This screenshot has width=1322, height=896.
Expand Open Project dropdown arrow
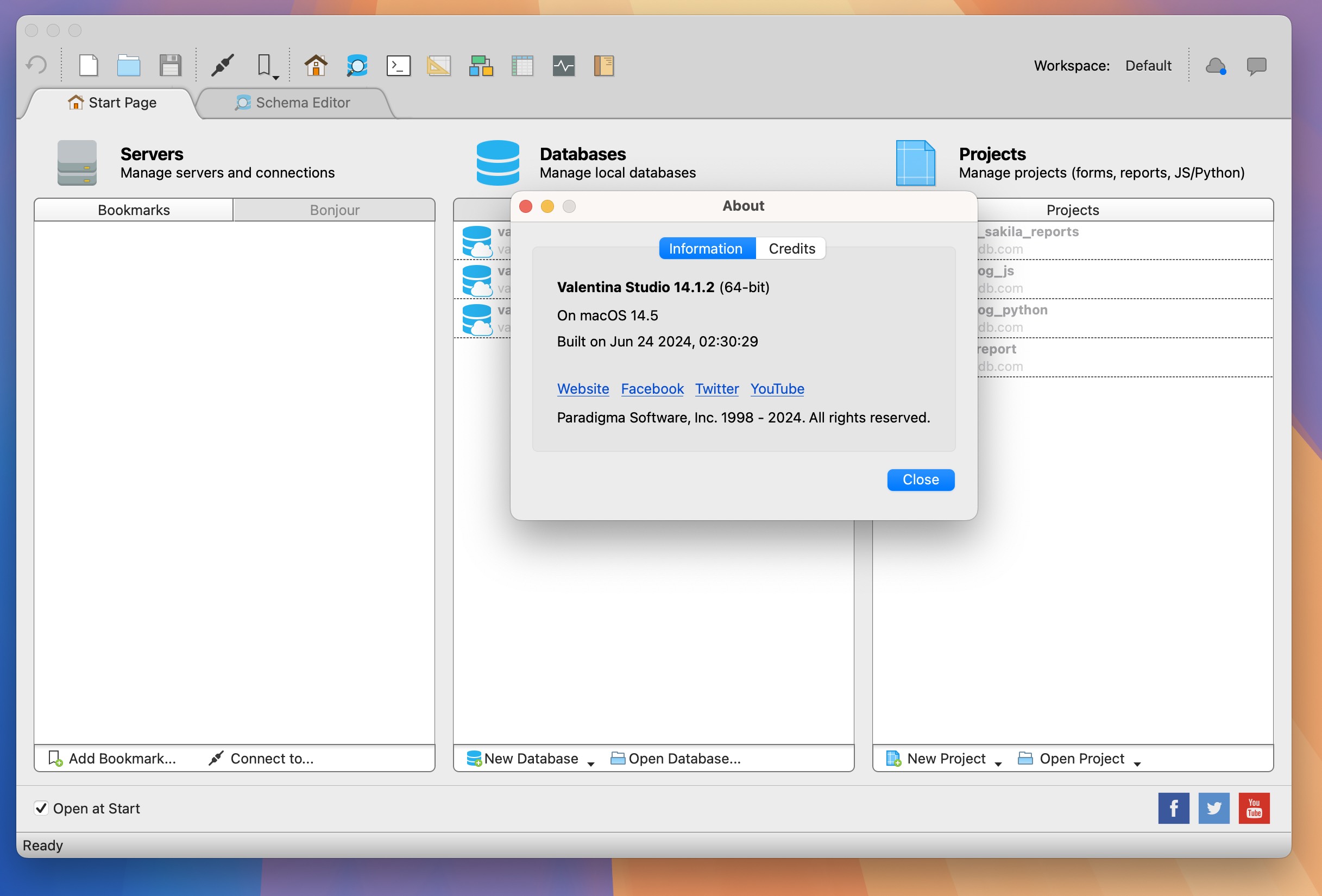(x=1137, y=764)
